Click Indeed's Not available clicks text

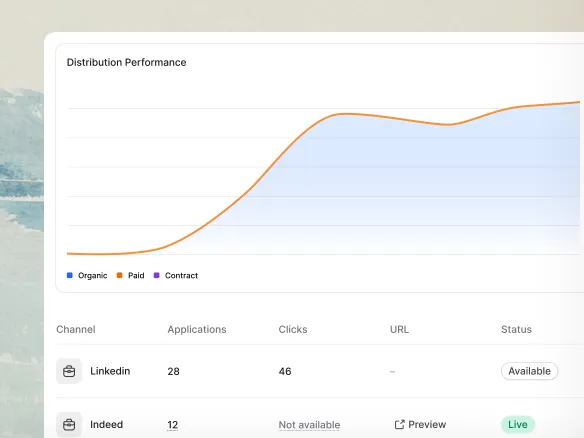(309, 425)
